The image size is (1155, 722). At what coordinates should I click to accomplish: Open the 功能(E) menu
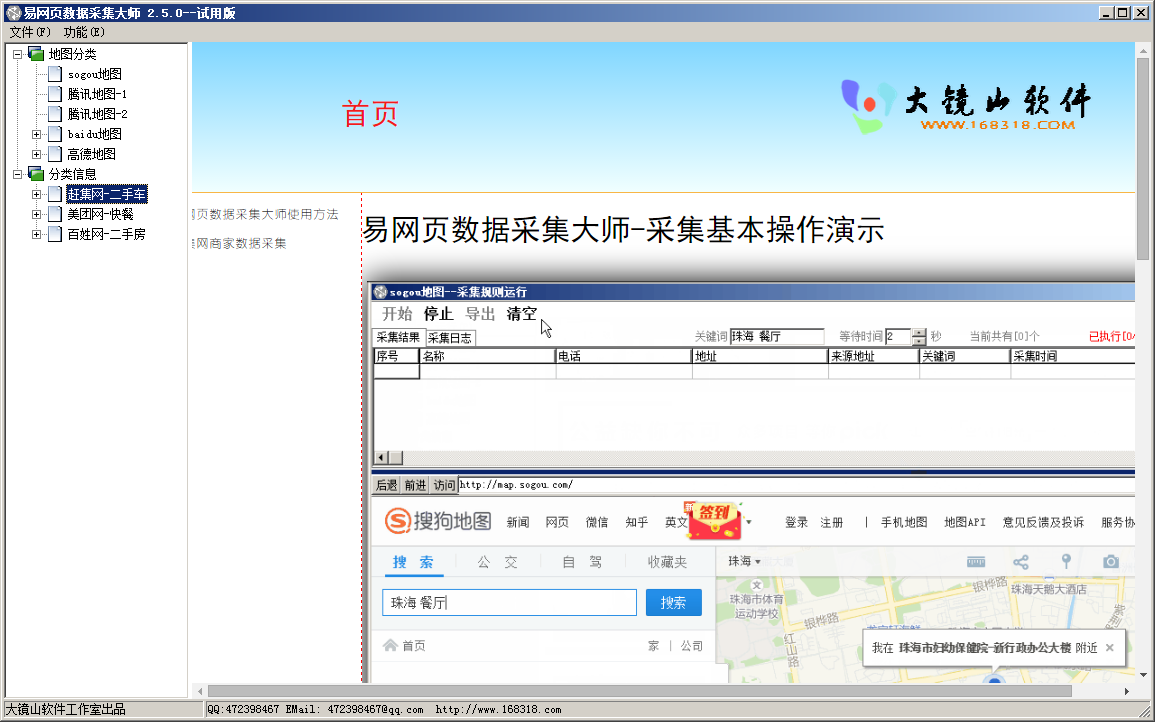point(84,32)
